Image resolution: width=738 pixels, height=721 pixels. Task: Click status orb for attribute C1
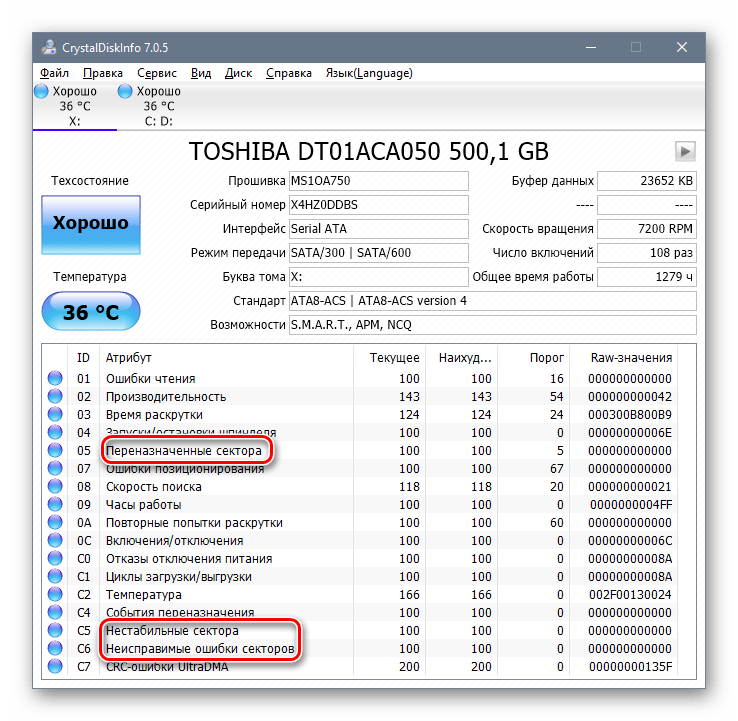[55, 576]
